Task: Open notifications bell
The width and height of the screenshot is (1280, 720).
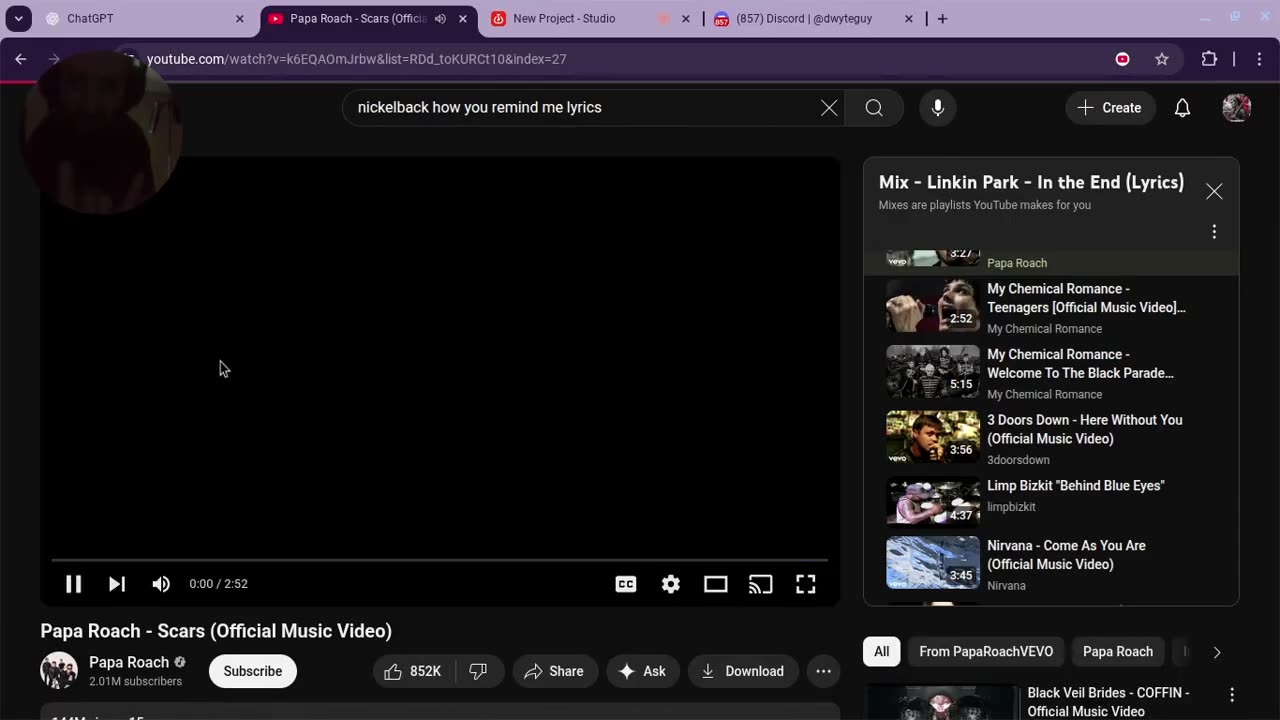Action: pos(1182,108)
